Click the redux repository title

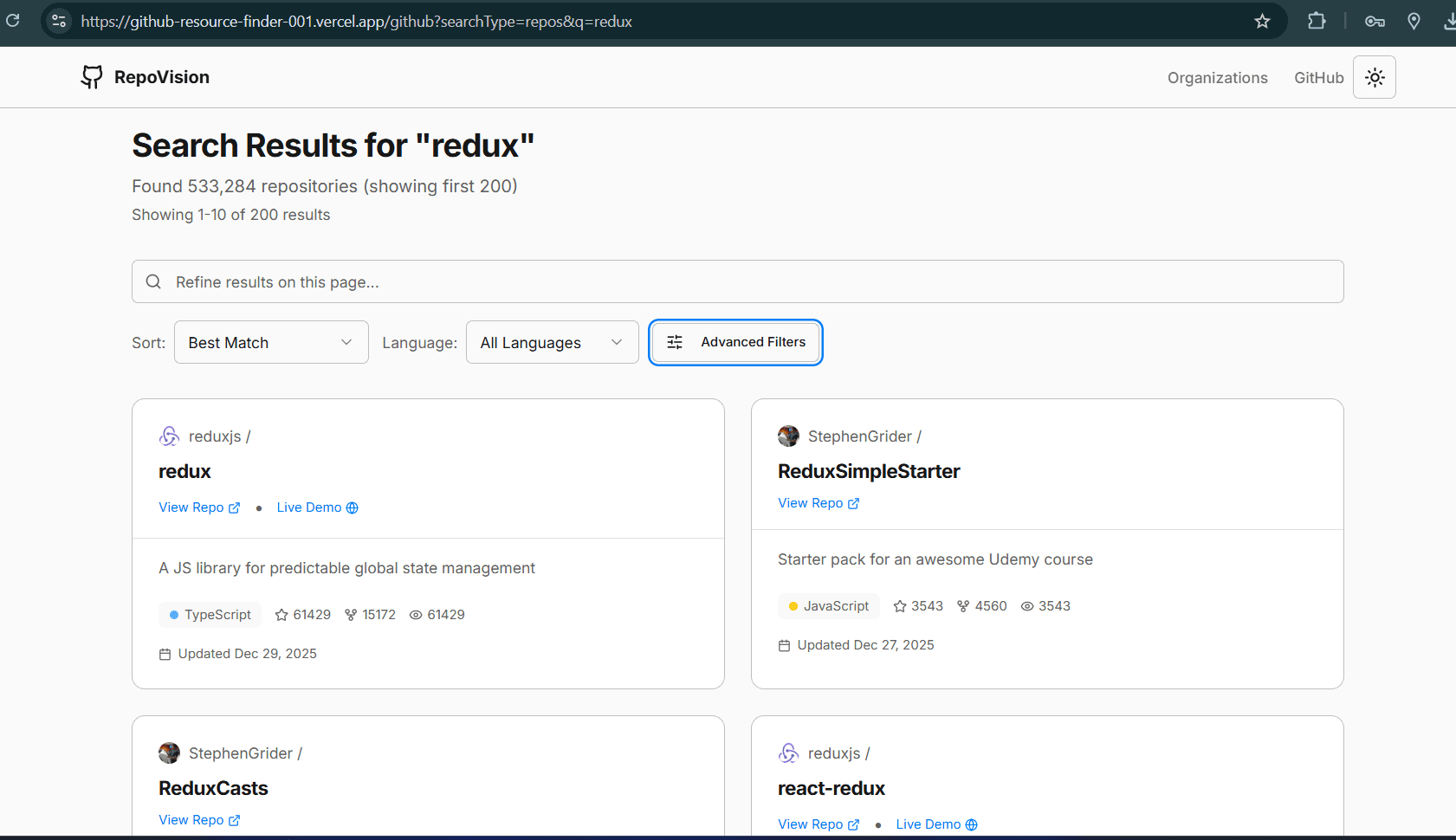[184, 471]
